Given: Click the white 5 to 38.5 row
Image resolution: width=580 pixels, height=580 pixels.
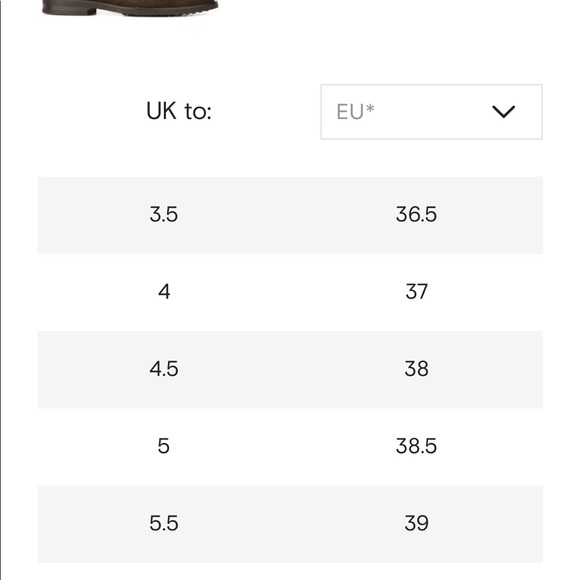Looking at the screenshot, I should tap(290, 447).
